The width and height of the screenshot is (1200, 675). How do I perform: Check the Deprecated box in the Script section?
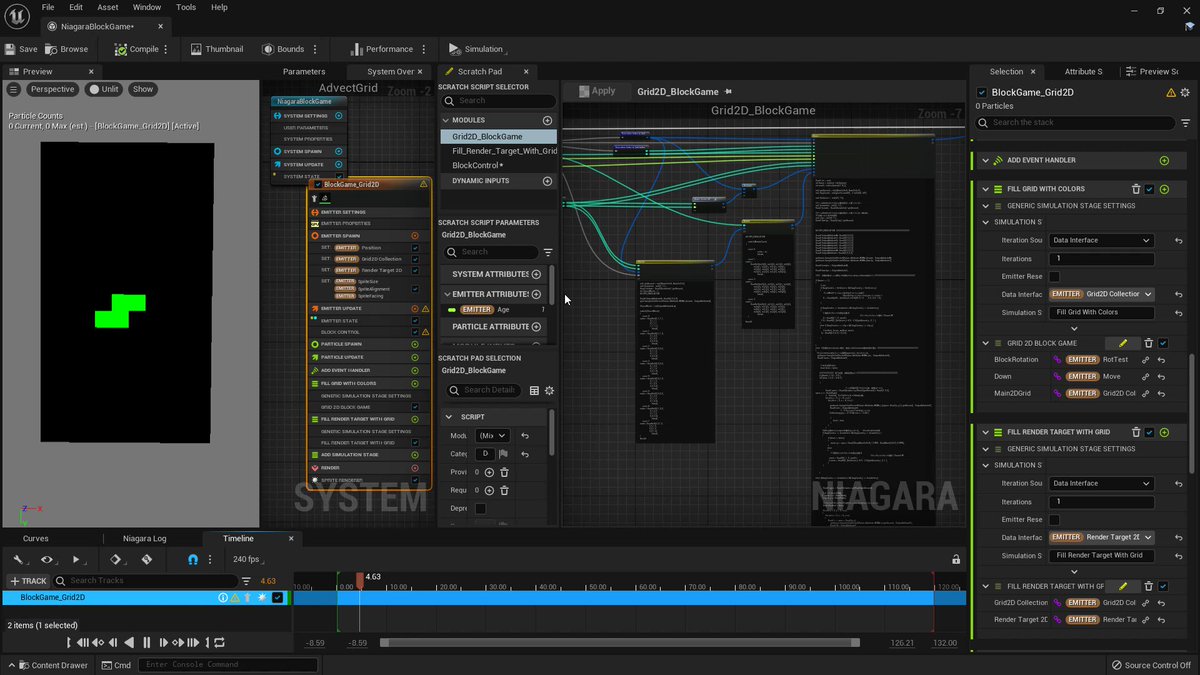[x=480, y=508]
